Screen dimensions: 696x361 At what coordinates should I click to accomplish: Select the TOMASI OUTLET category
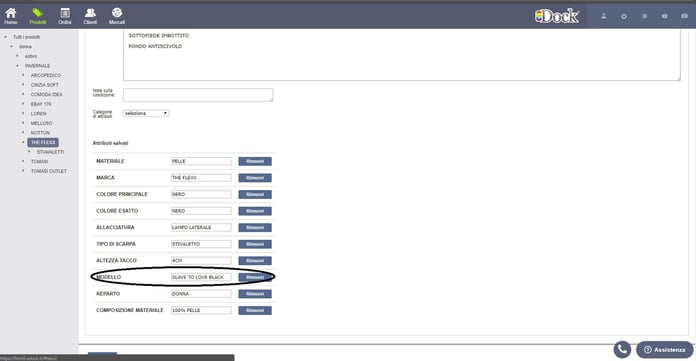tap(49, 171)
